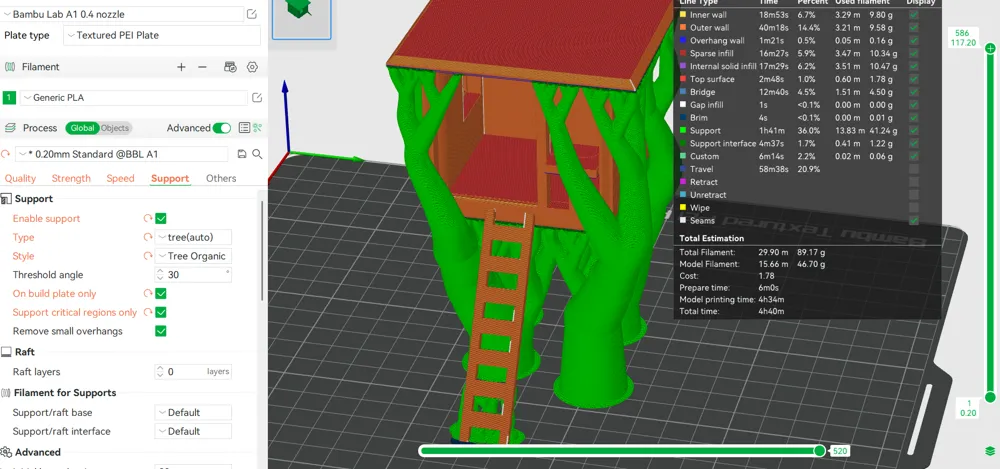Switch to the Quality tab

coord(20,179)
